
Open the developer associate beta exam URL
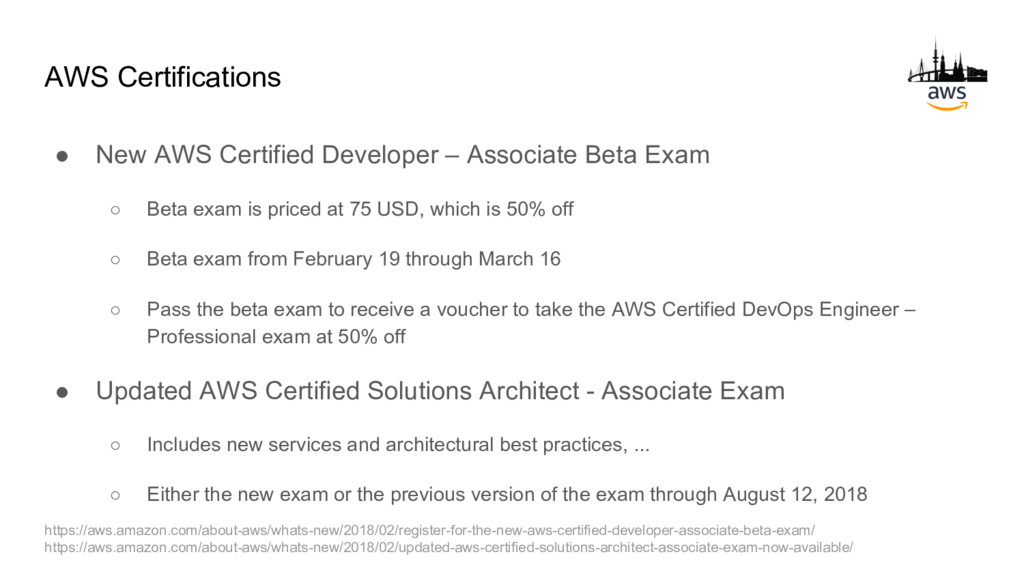429,530
